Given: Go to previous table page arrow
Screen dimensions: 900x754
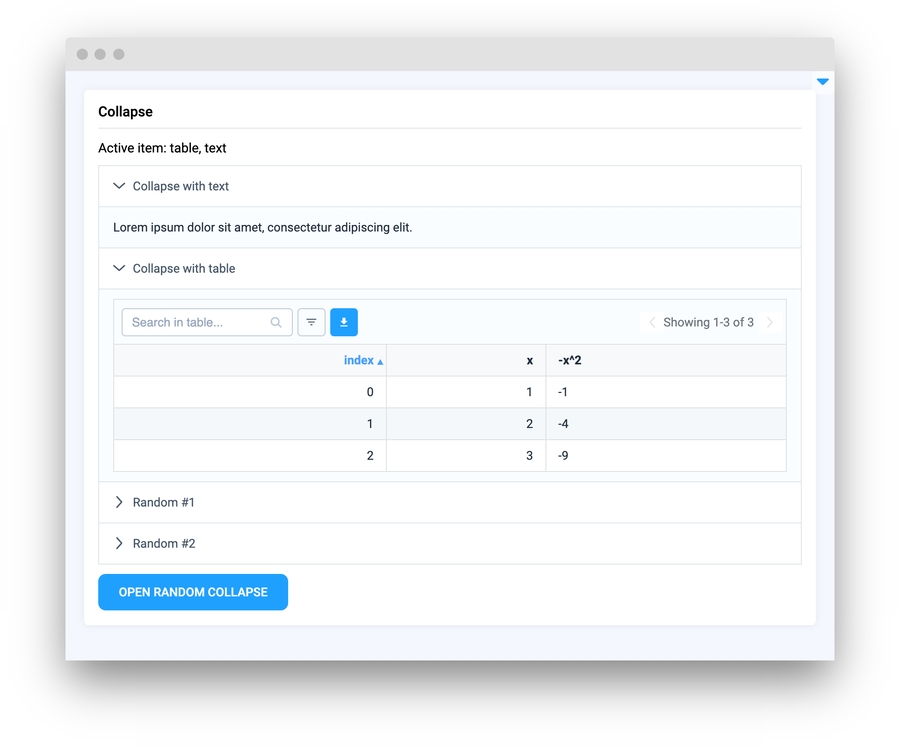Looking at the screenshot, I should (x=652, y=322).
